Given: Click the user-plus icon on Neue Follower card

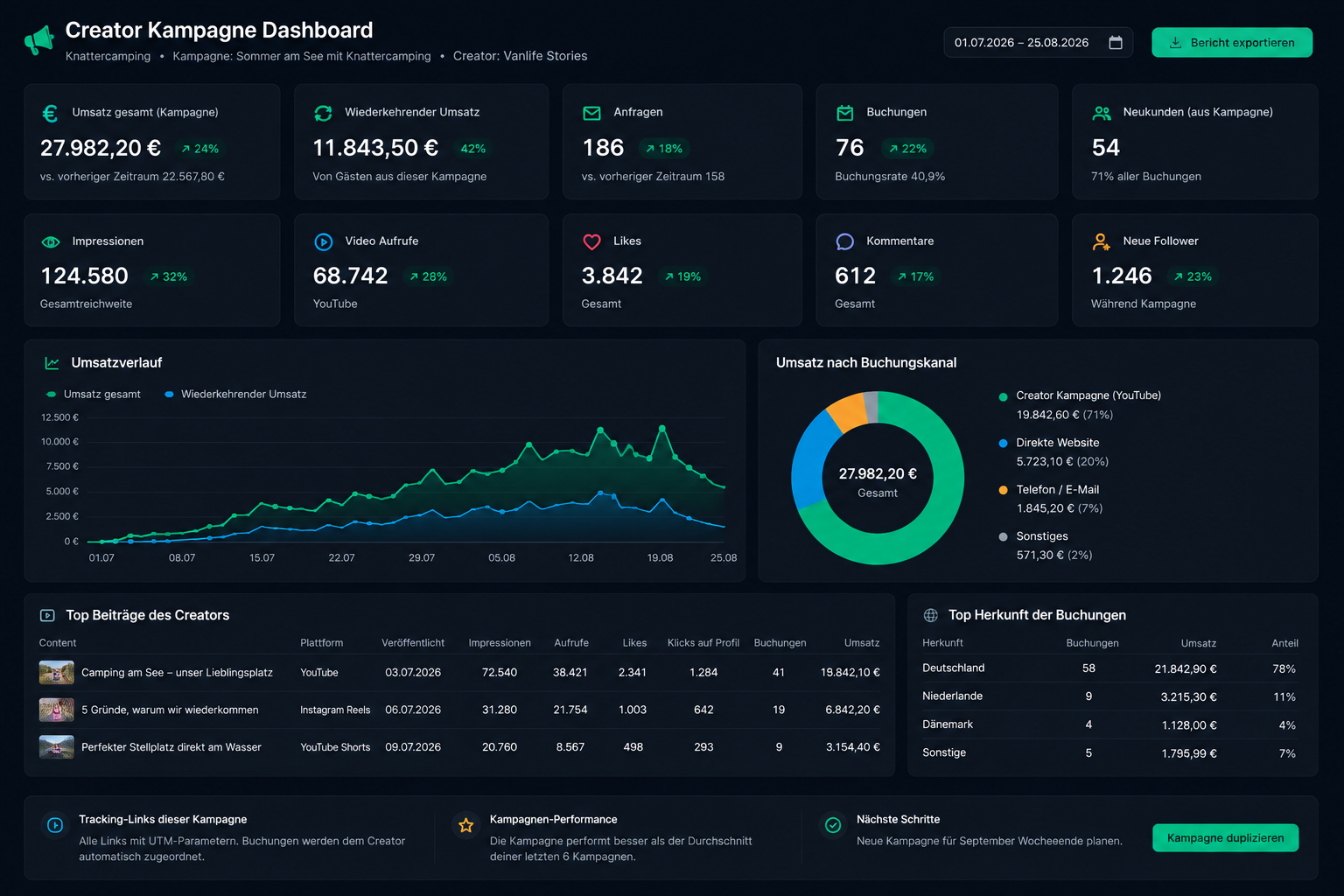Looking at the screenshot, I should (1101, 241).
